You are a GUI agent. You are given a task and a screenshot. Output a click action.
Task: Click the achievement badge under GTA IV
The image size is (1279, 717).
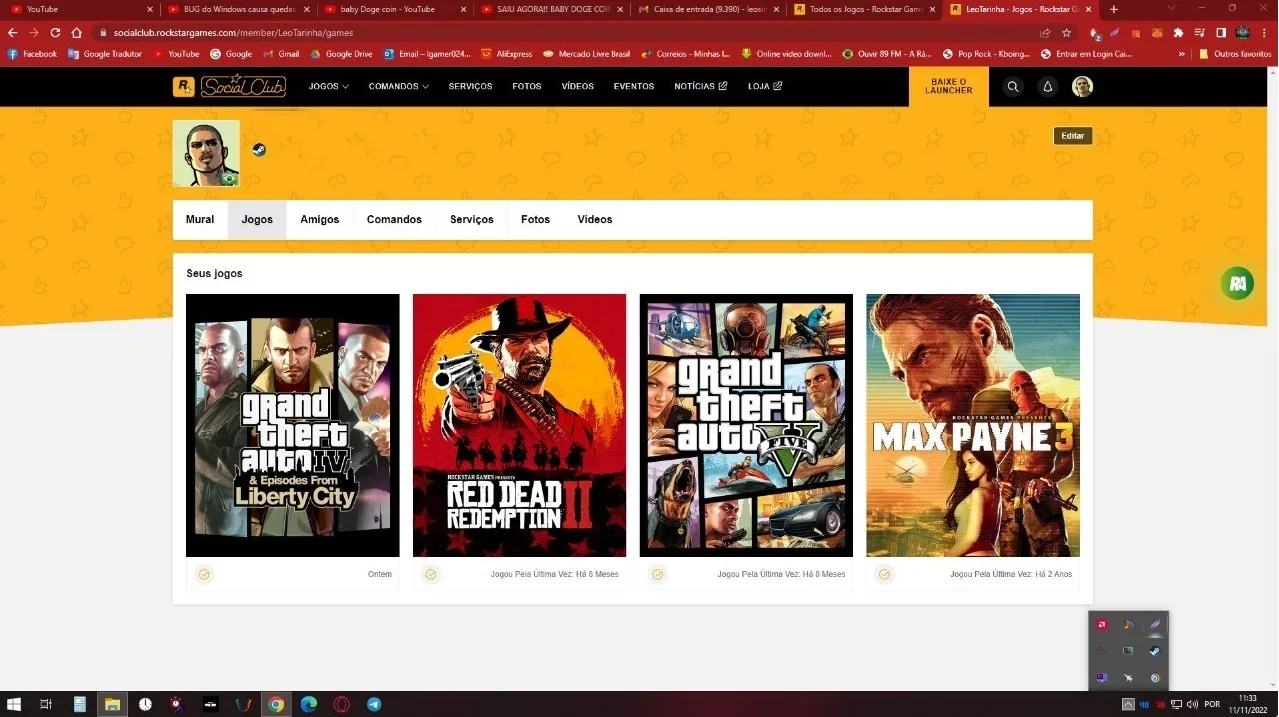click(x=204, y=575)
